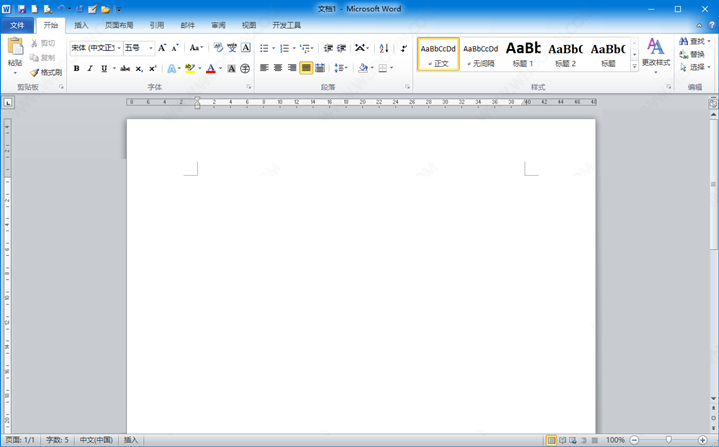Expand the Numbering list dropdown arrow
The image size is (719, 447).
pos(294,48)
